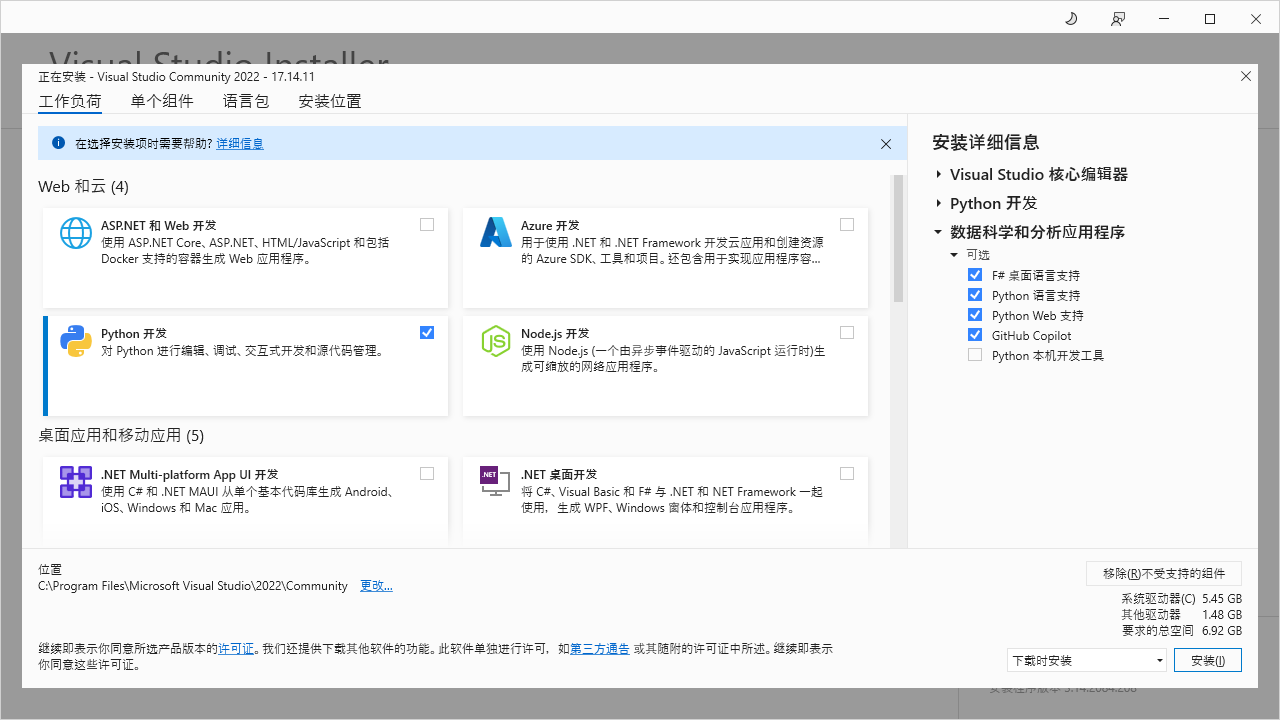
Task: Click the blue info icon in help banner
Action: coord(58,143)
